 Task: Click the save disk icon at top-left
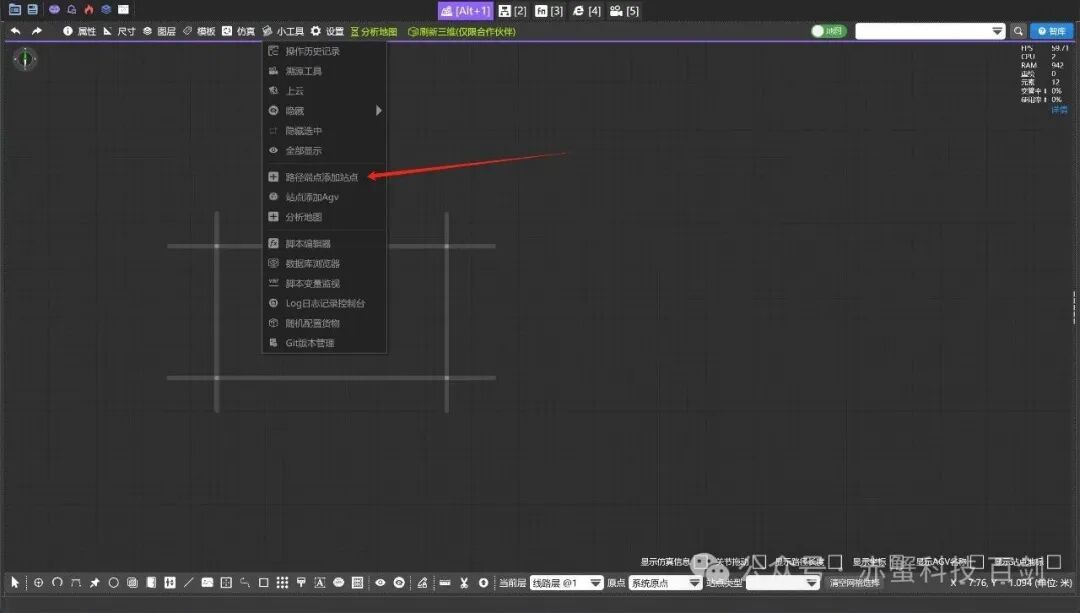pos(32,10)
